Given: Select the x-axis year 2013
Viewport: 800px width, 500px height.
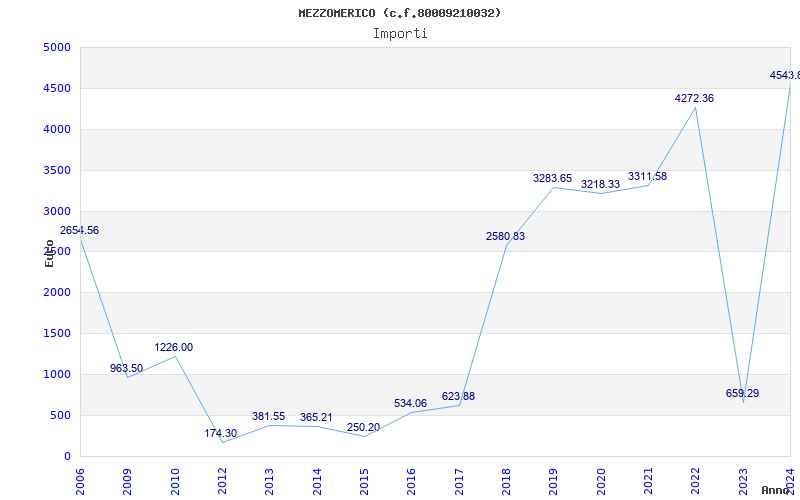Looking at the screenshot, I should pos(269,482).
